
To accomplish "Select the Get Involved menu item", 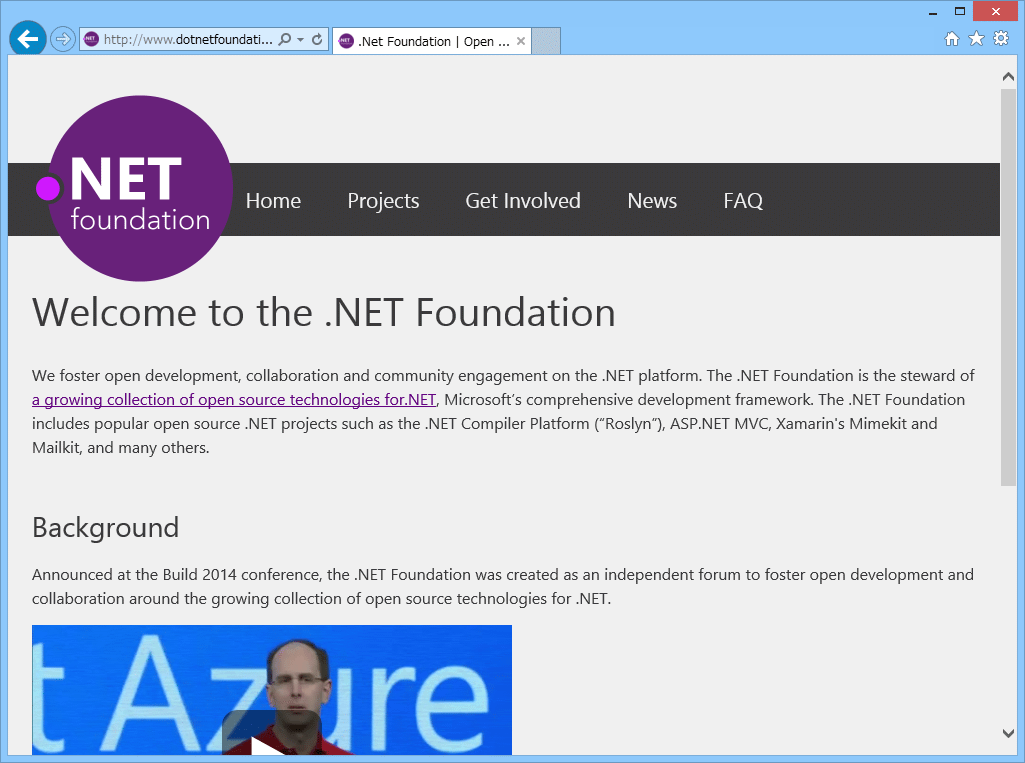I will (522, 200).
